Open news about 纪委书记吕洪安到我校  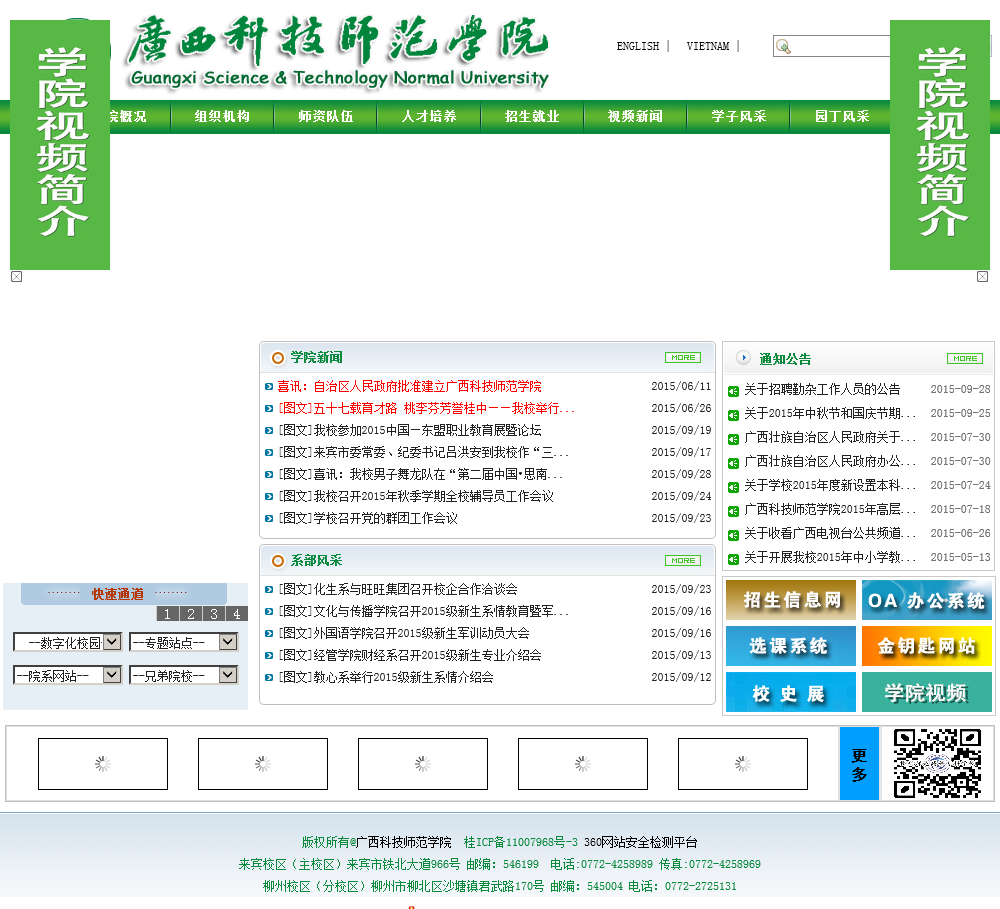(423, 452)
